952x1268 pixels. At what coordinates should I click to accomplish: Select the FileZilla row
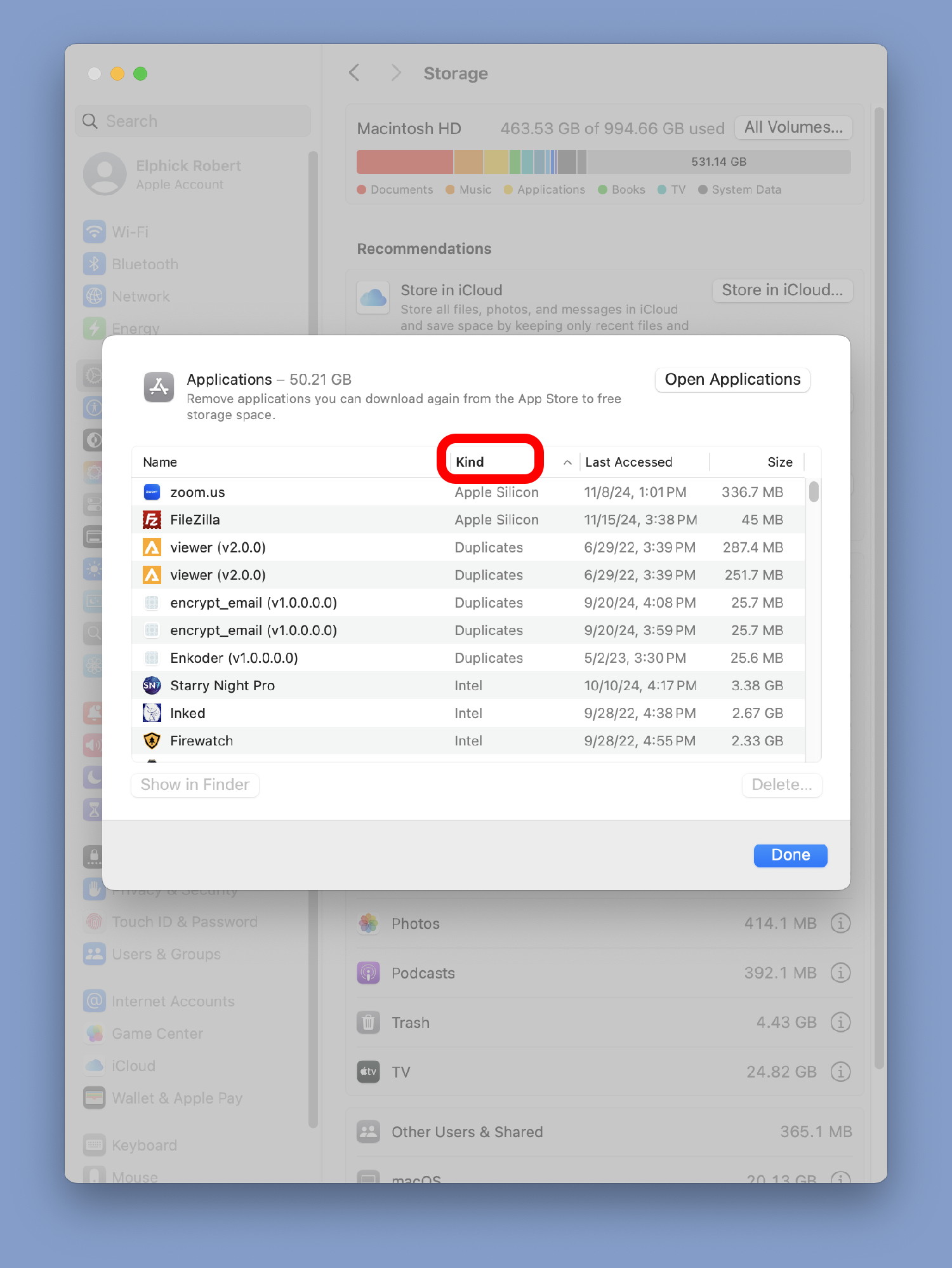click(x=468, y=520)
